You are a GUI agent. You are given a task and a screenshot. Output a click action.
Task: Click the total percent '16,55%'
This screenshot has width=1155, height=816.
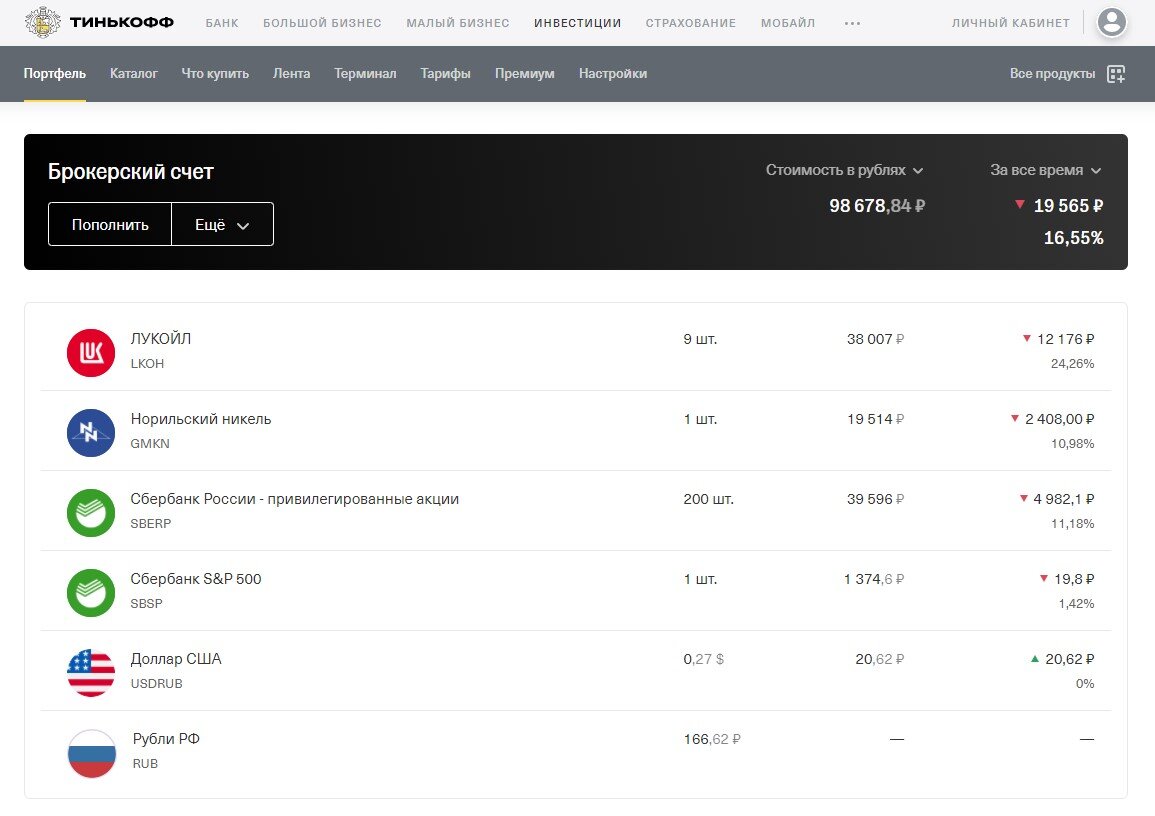pyautogui.click(x=1073, y=238)
